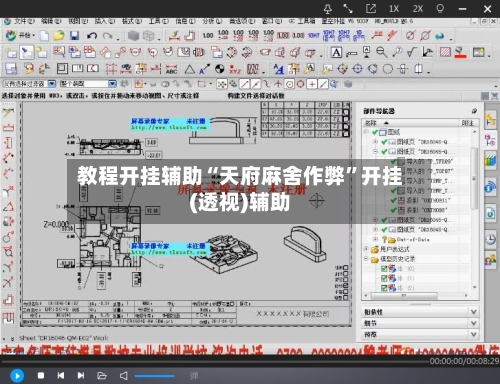The image size is (500, 384).
Task: Collapse the 模型历史记录 tree node
Action: tap(367, 259)
